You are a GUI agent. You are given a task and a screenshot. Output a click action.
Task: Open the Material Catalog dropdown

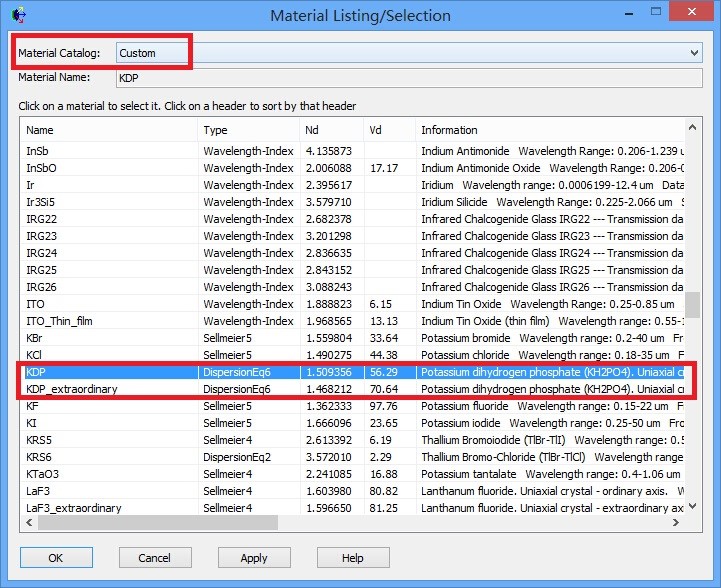[x=409, y=52]
